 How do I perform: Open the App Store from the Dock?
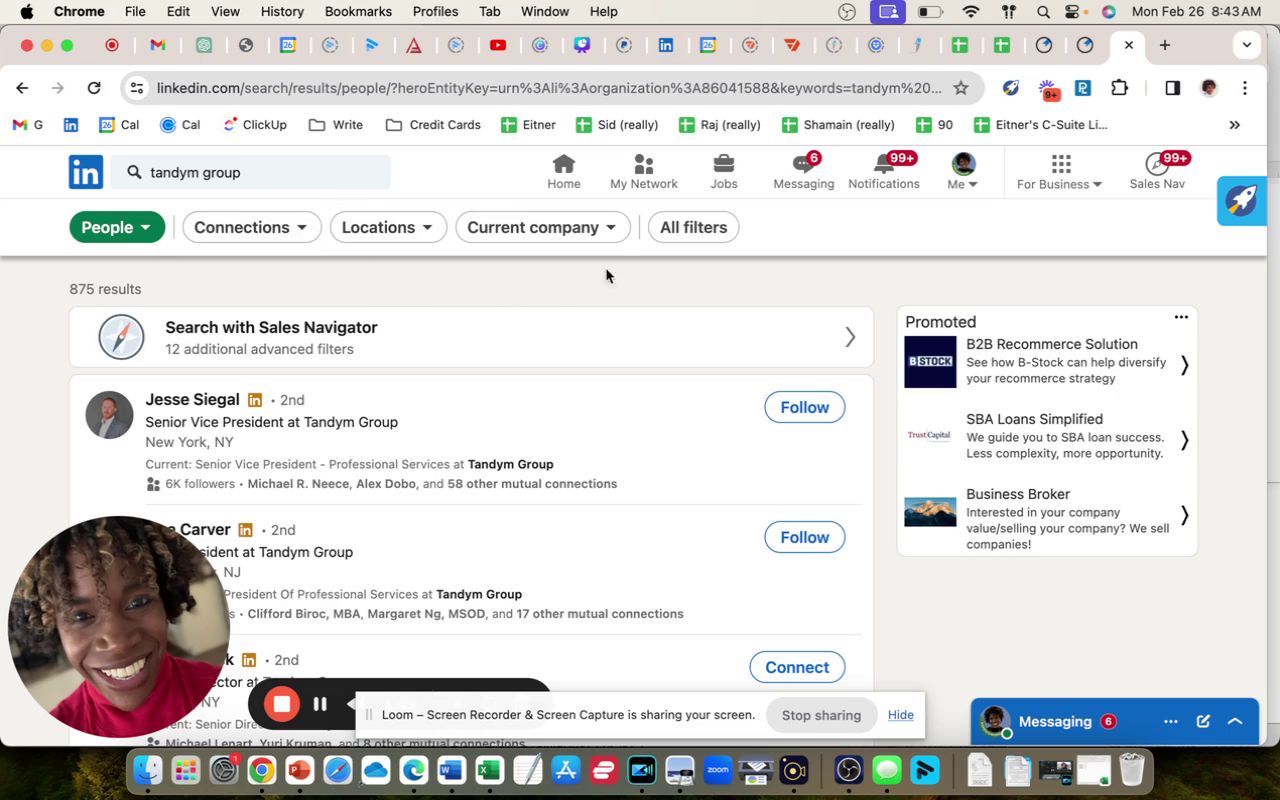tap(566, 770)
